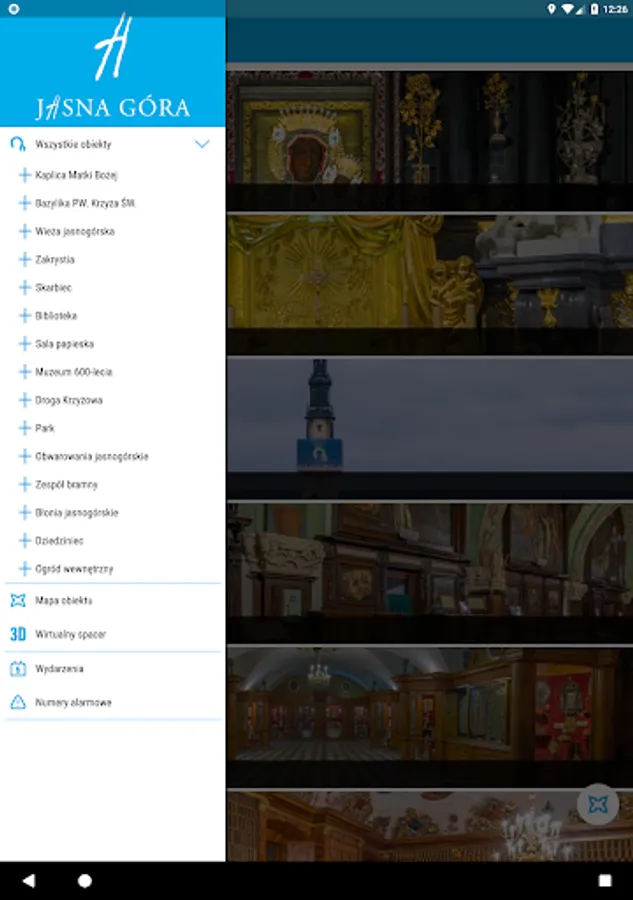Screen dimensions: 633x900
Task: Choose the Skarbiec entry
Action: [53, 288]
